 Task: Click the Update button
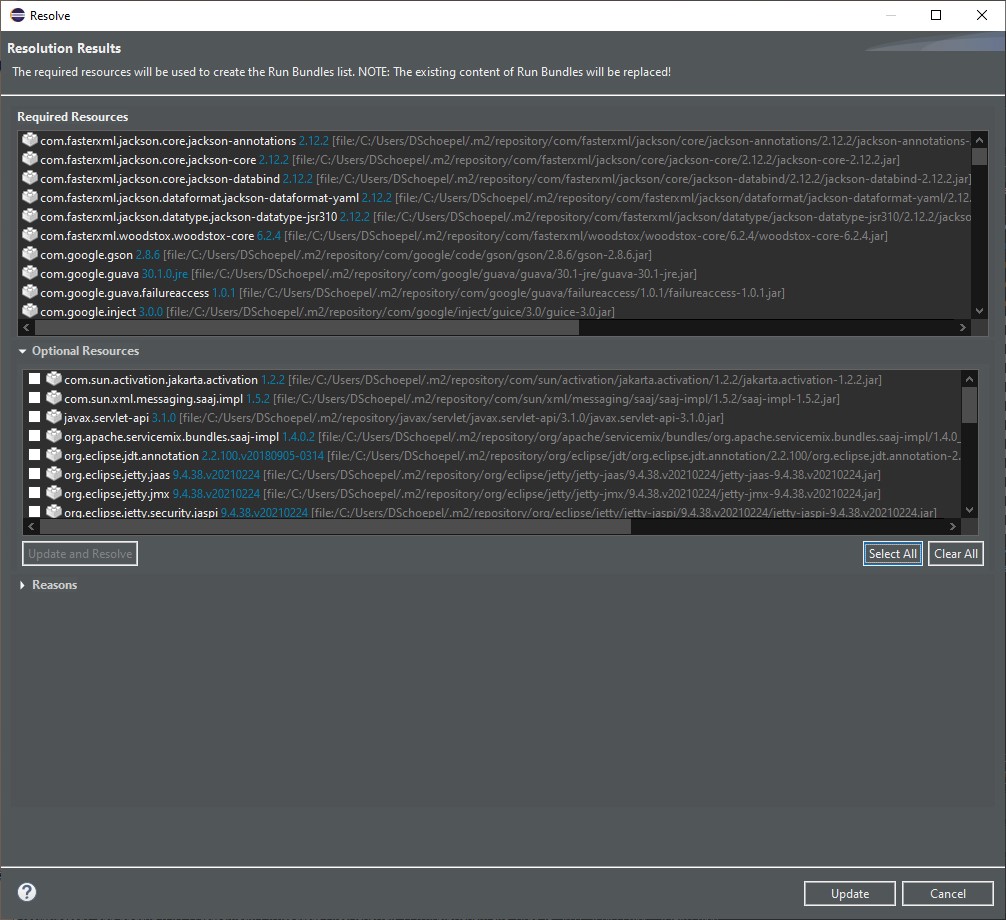849,893
